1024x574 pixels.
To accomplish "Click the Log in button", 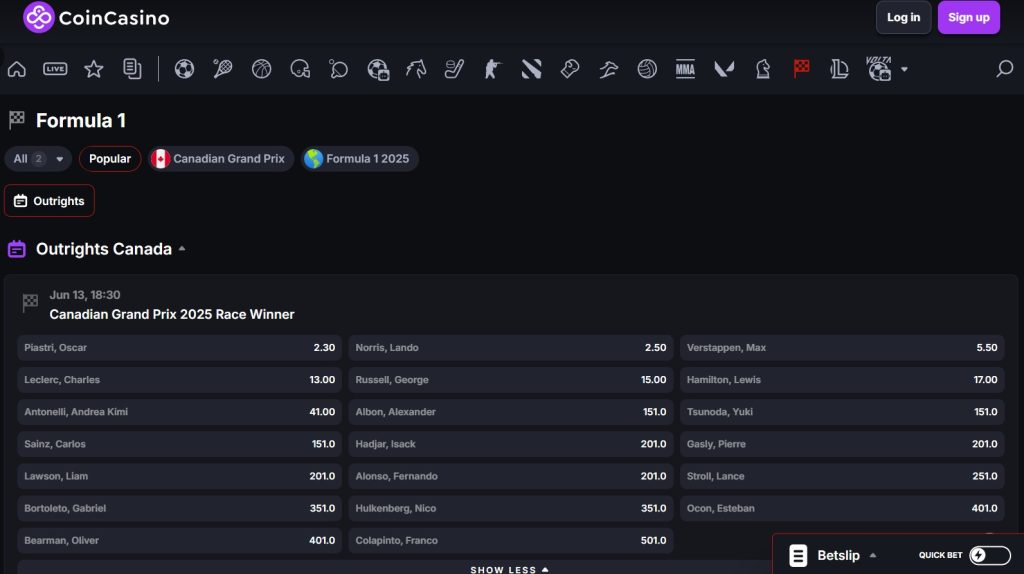I will [903, 18].
